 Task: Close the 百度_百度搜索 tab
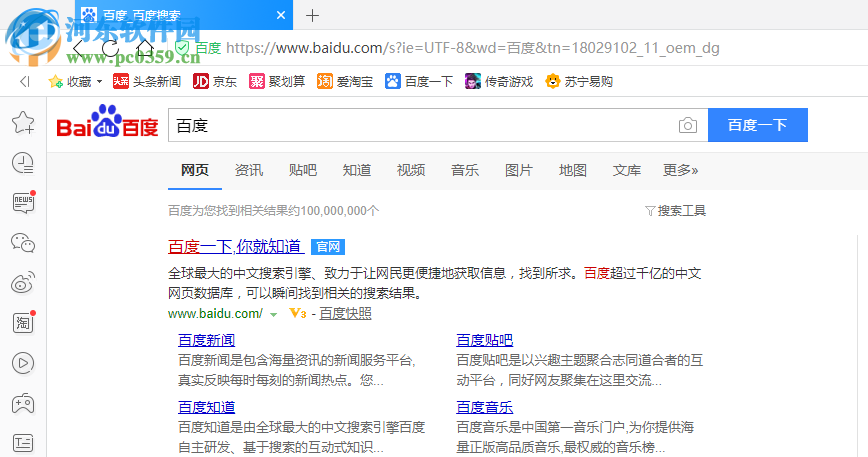click(x=281, y=15)
